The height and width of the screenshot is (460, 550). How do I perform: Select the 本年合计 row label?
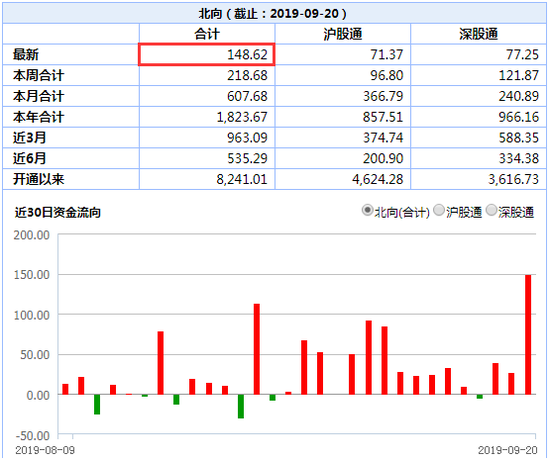tap(39, 117)
